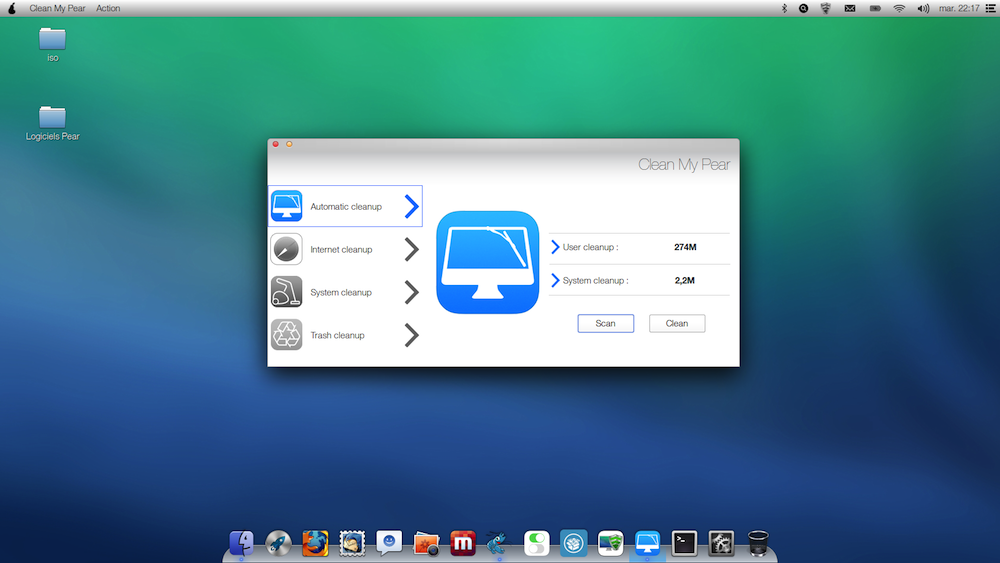Click the System cleanup label in sidebar

(x=341, y=292)
